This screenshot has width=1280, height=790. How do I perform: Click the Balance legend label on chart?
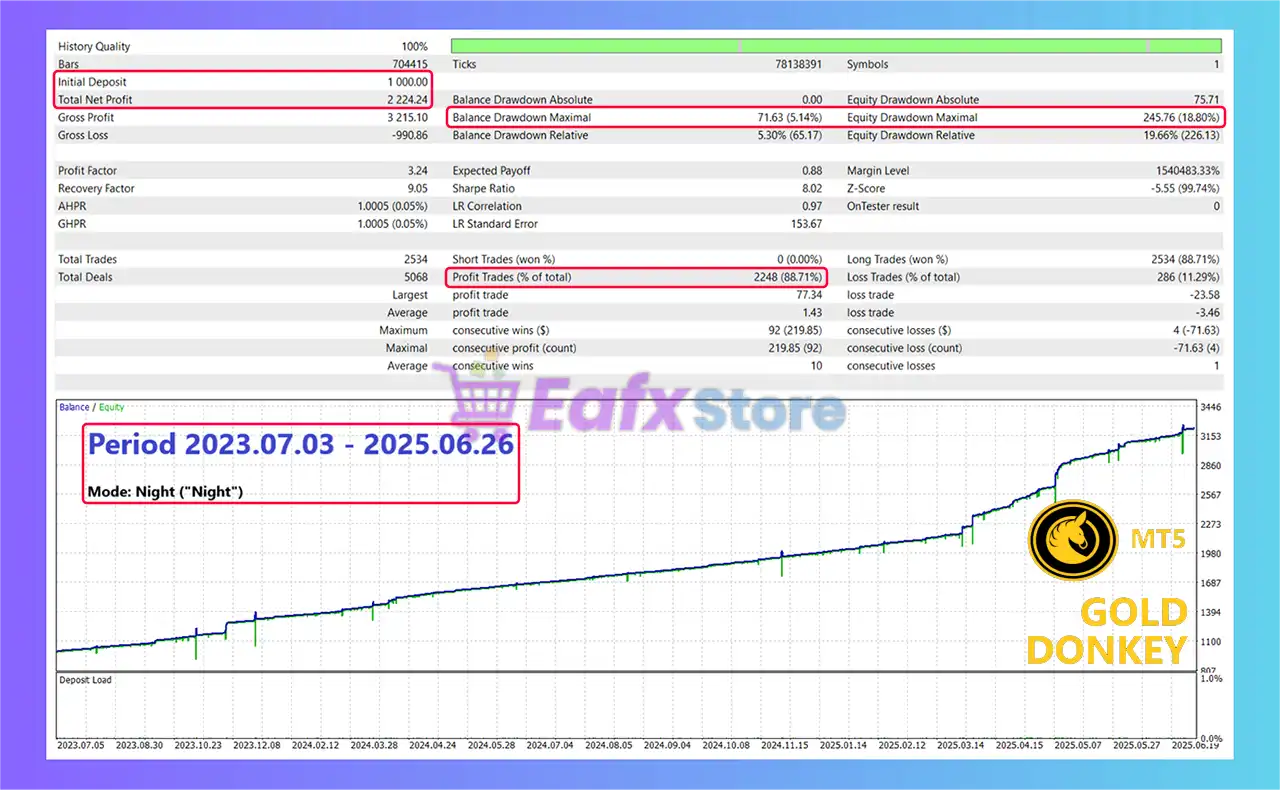pyautogui.click(x=74, y=408)
